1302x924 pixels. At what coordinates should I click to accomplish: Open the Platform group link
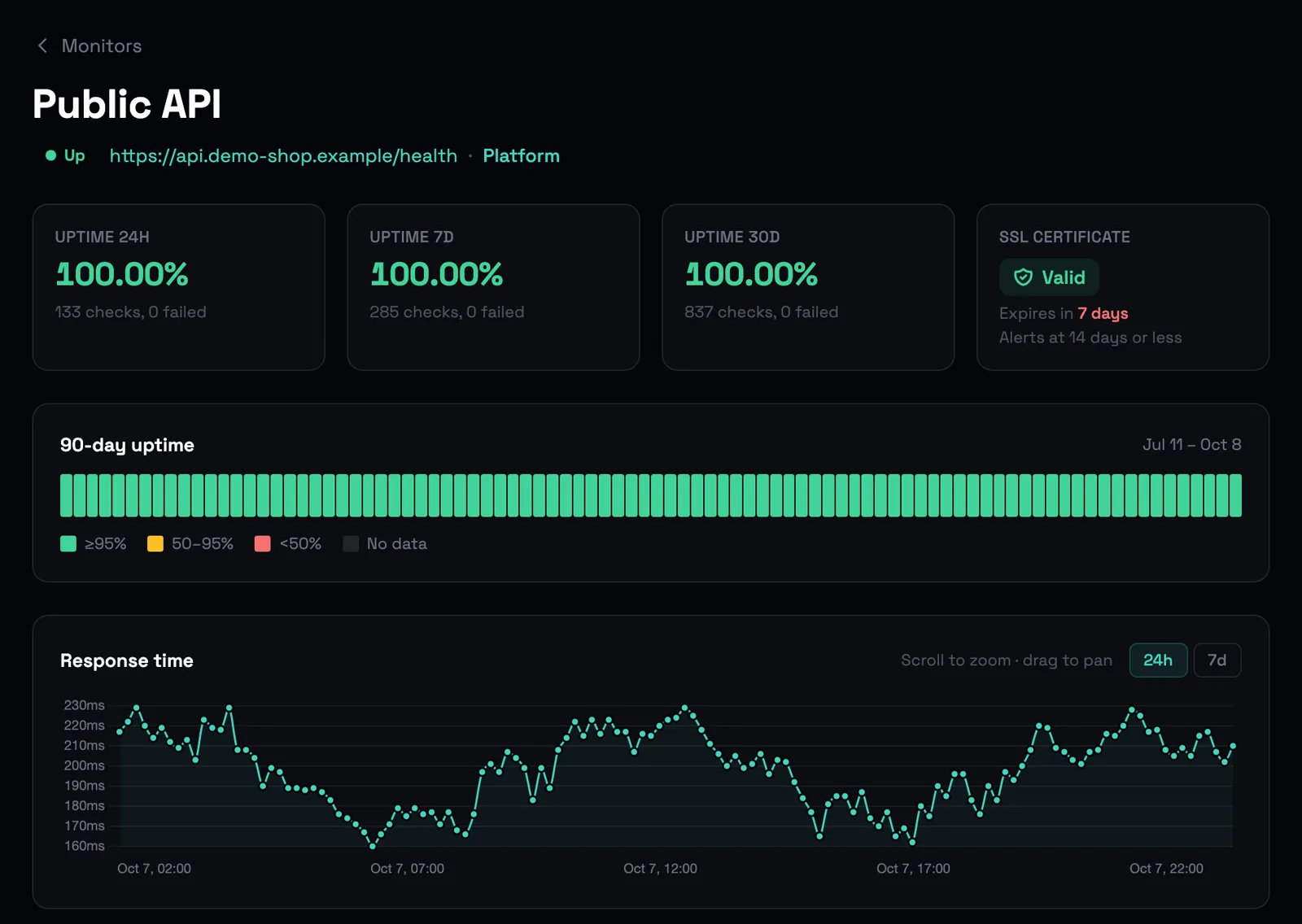521,155
